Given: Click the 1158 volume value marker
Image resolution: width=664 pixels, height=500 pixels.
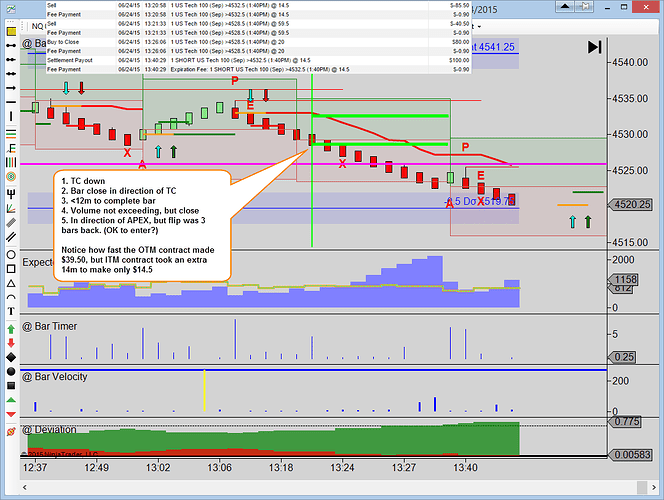Looking at the screenshot, I should [624, 279].
